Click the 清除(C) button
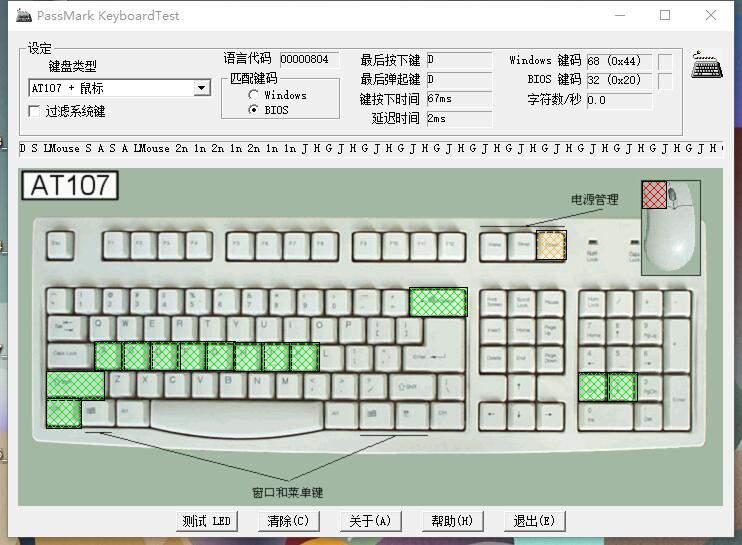 coord(288,521)
